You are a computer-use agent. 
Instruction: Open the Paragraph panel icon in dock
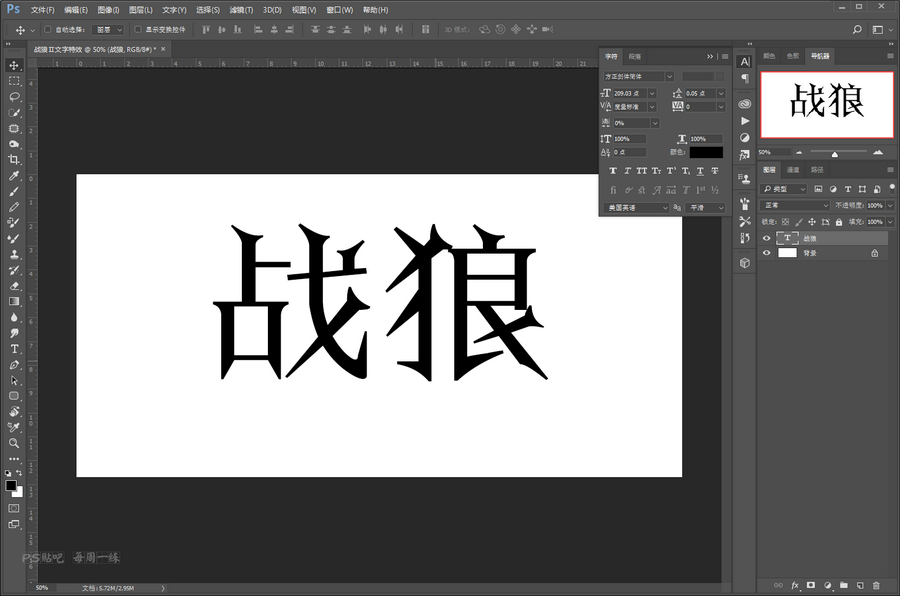tap(744, 78)
